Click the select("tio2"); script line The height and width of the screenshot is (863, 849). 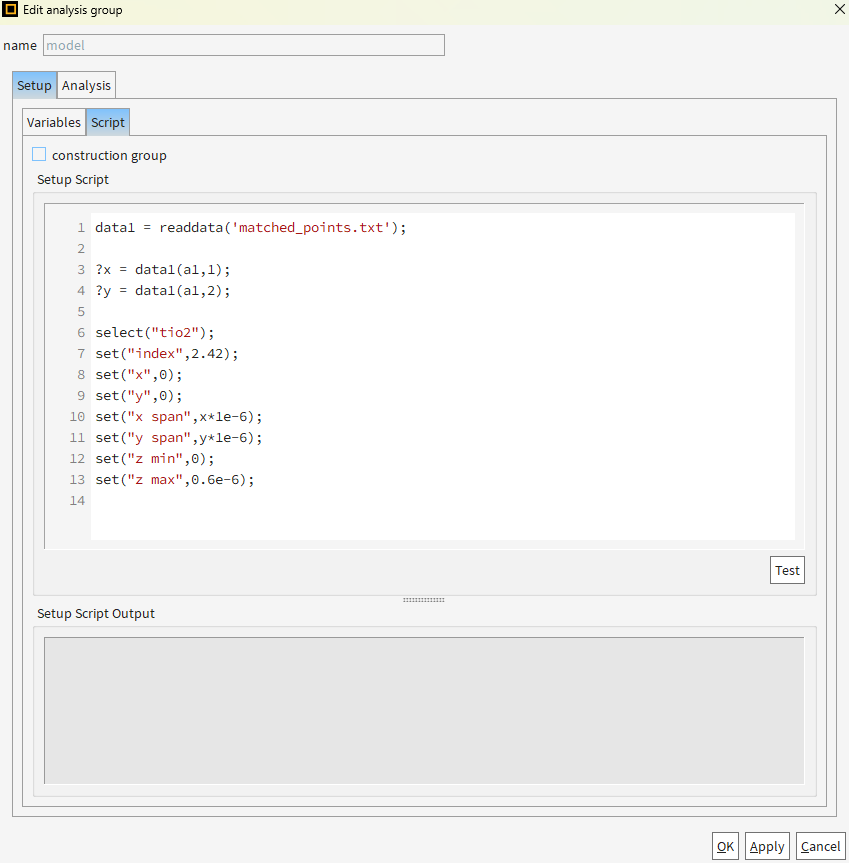pos(155,332)
